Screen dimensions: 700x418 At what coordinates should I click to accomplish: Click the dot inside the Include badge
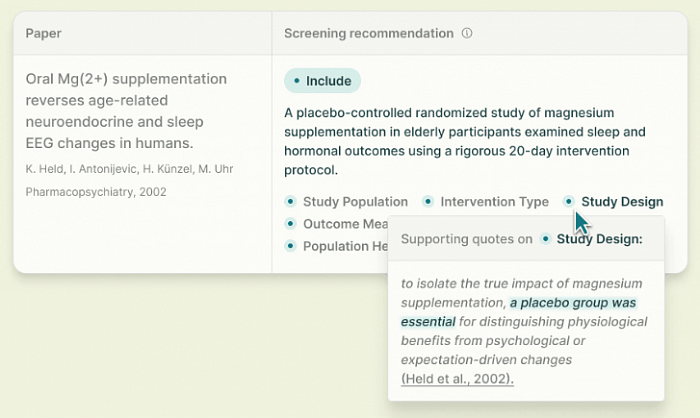click(296, 81)
